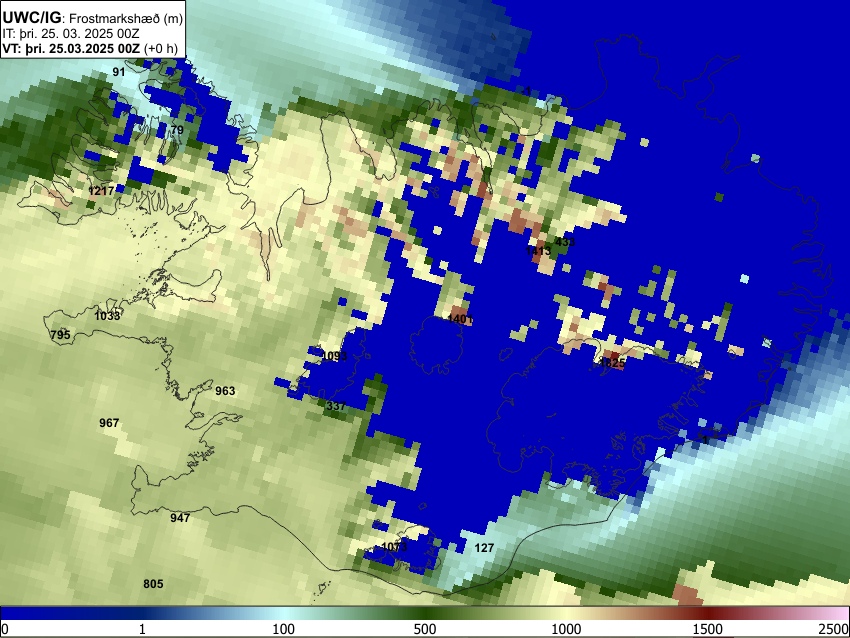Click the 500 tick label on the legend
Image resolution: width=850 pixels, height=638 pixels.
pos(425,629)
